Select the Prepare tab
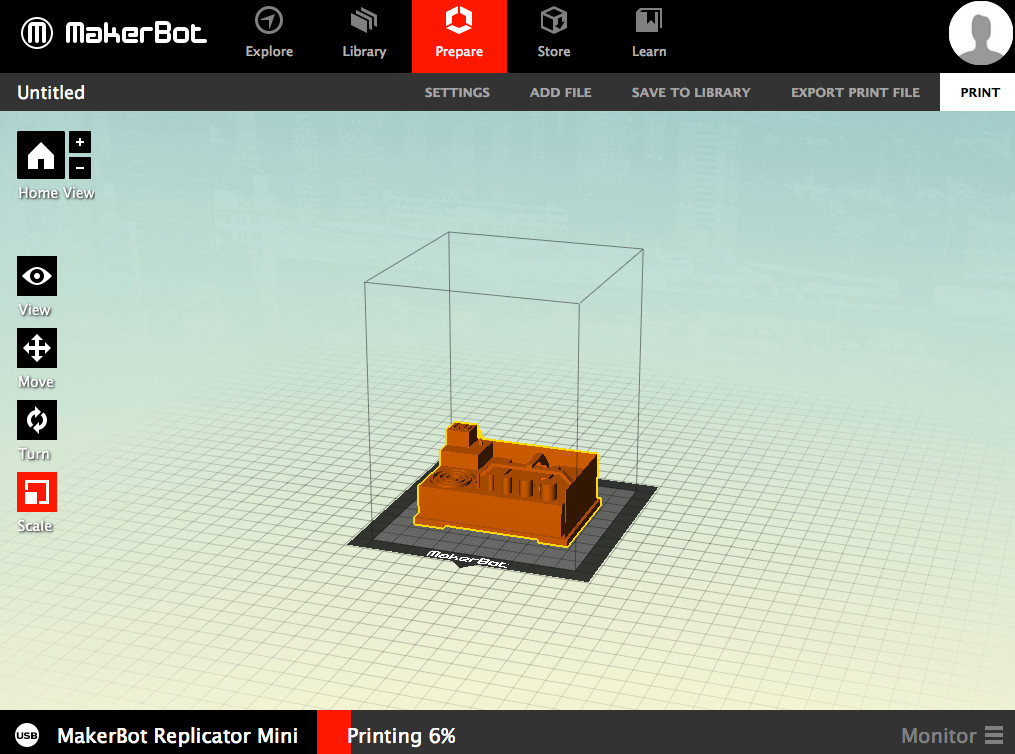 tap(459, 36)
